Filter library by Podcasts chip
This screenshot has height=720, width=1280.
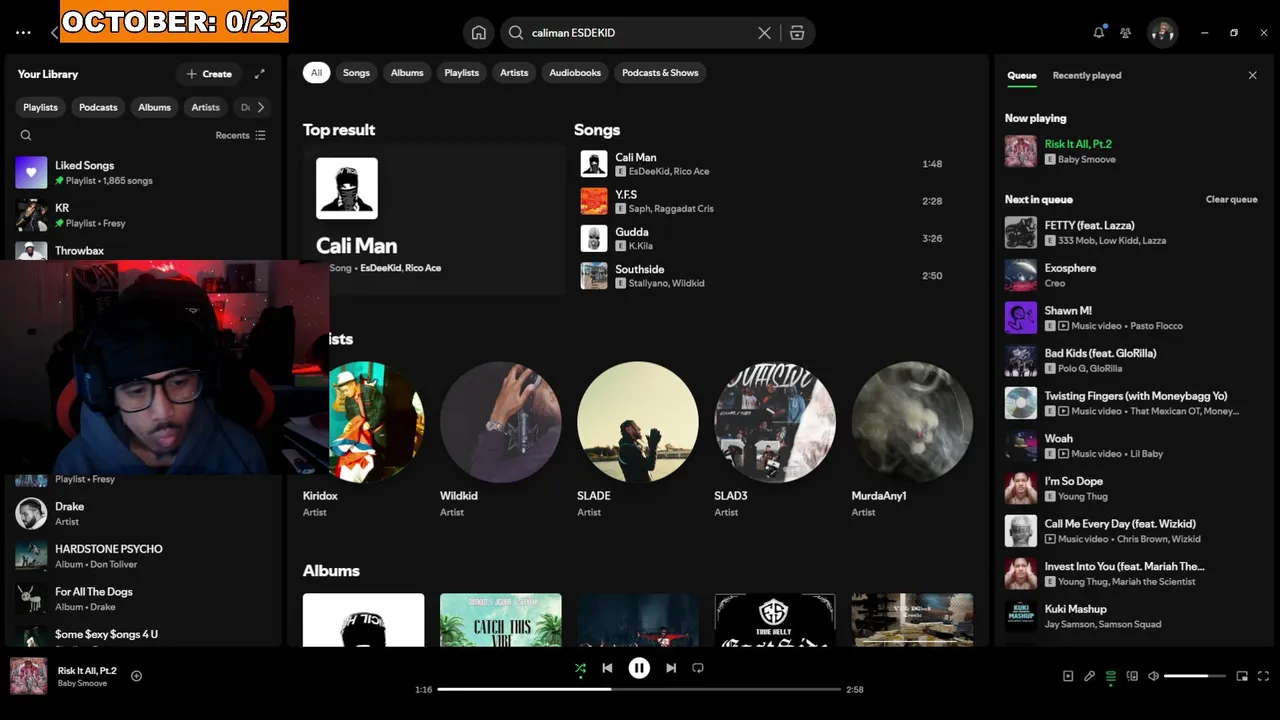98,107
